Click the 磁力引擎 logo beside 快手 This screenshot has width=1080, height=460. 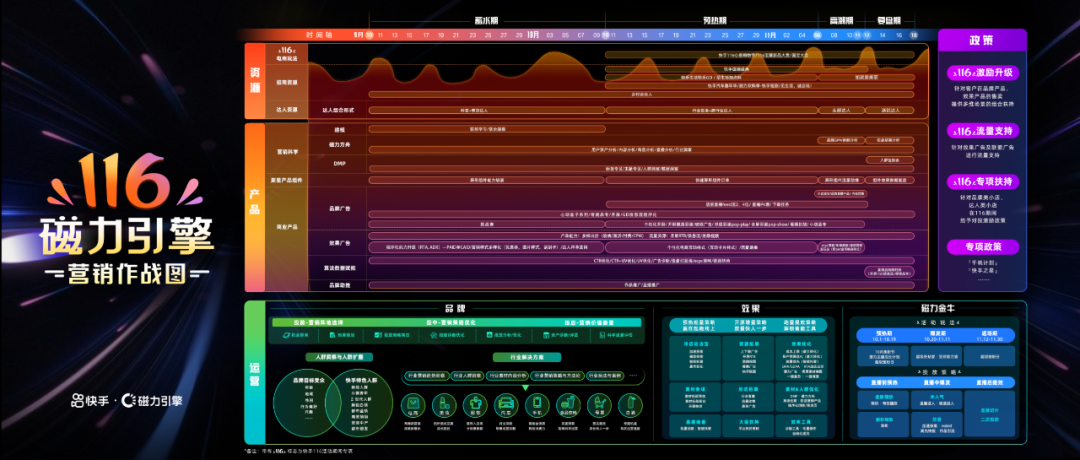152,402
